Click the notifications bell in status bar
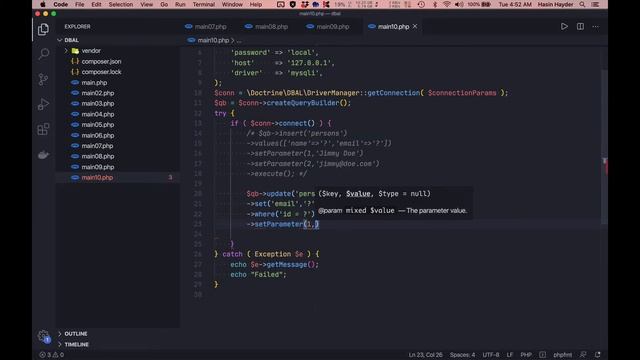This screenshot has height=360, width=640. pyautogui.click(x=598, y=355)
